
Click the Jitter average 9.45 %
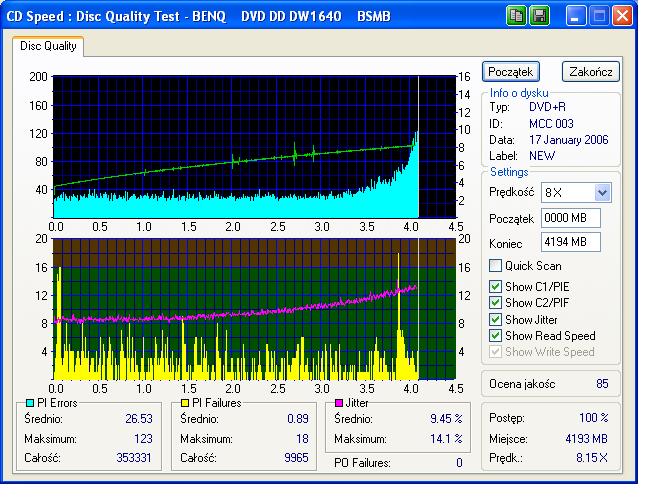446,419
